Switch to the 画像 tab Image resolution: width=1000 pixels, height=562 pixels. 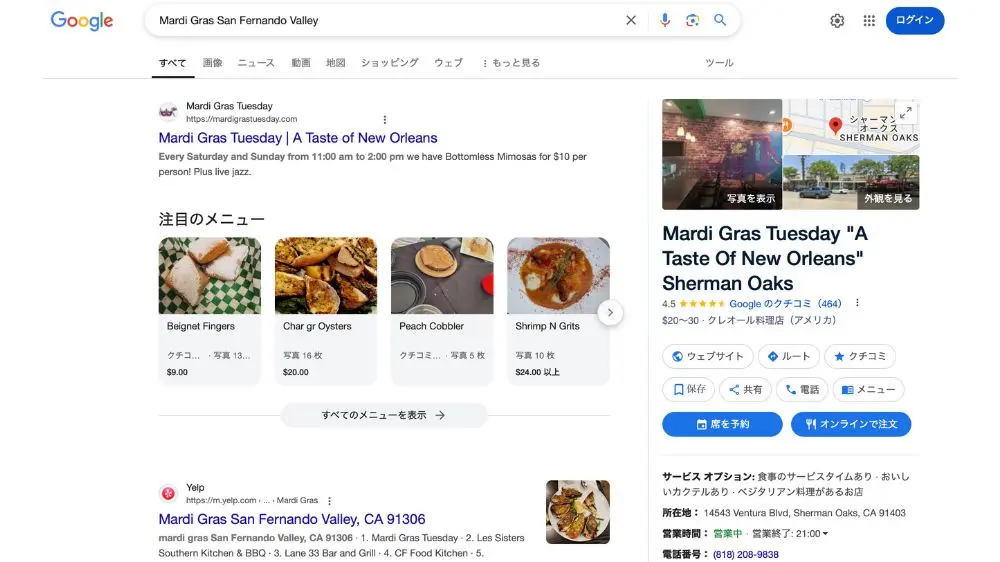tap(212, 63)
